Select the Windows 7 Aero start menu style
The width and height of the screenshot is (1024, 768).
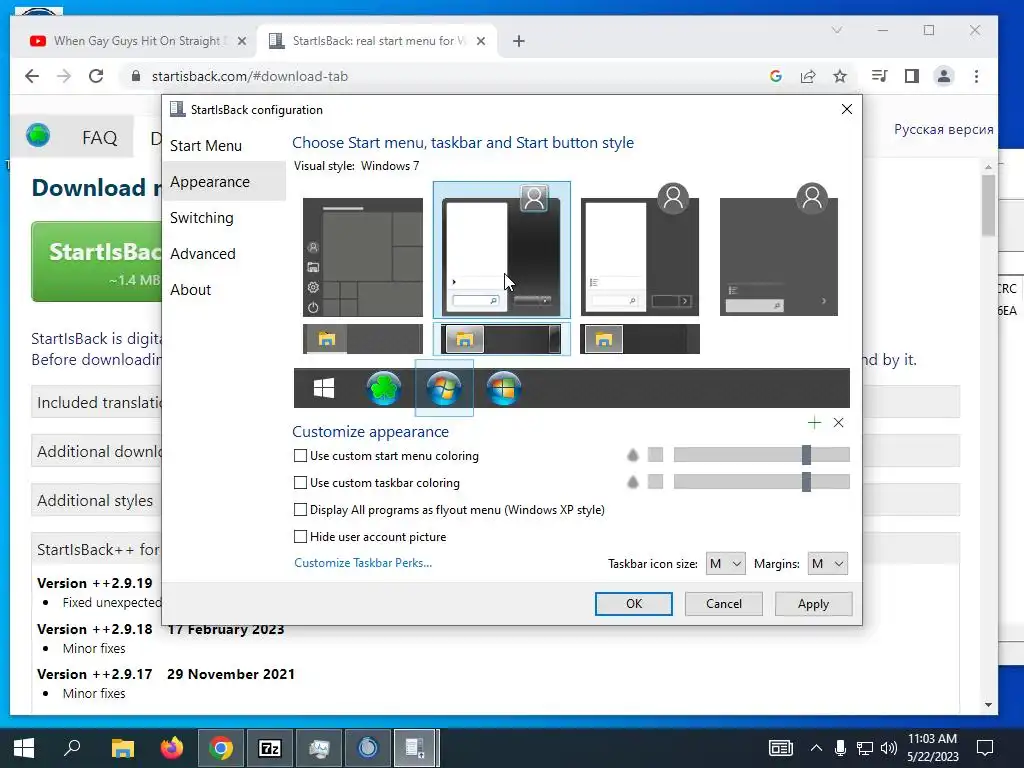tap(501, 251)
